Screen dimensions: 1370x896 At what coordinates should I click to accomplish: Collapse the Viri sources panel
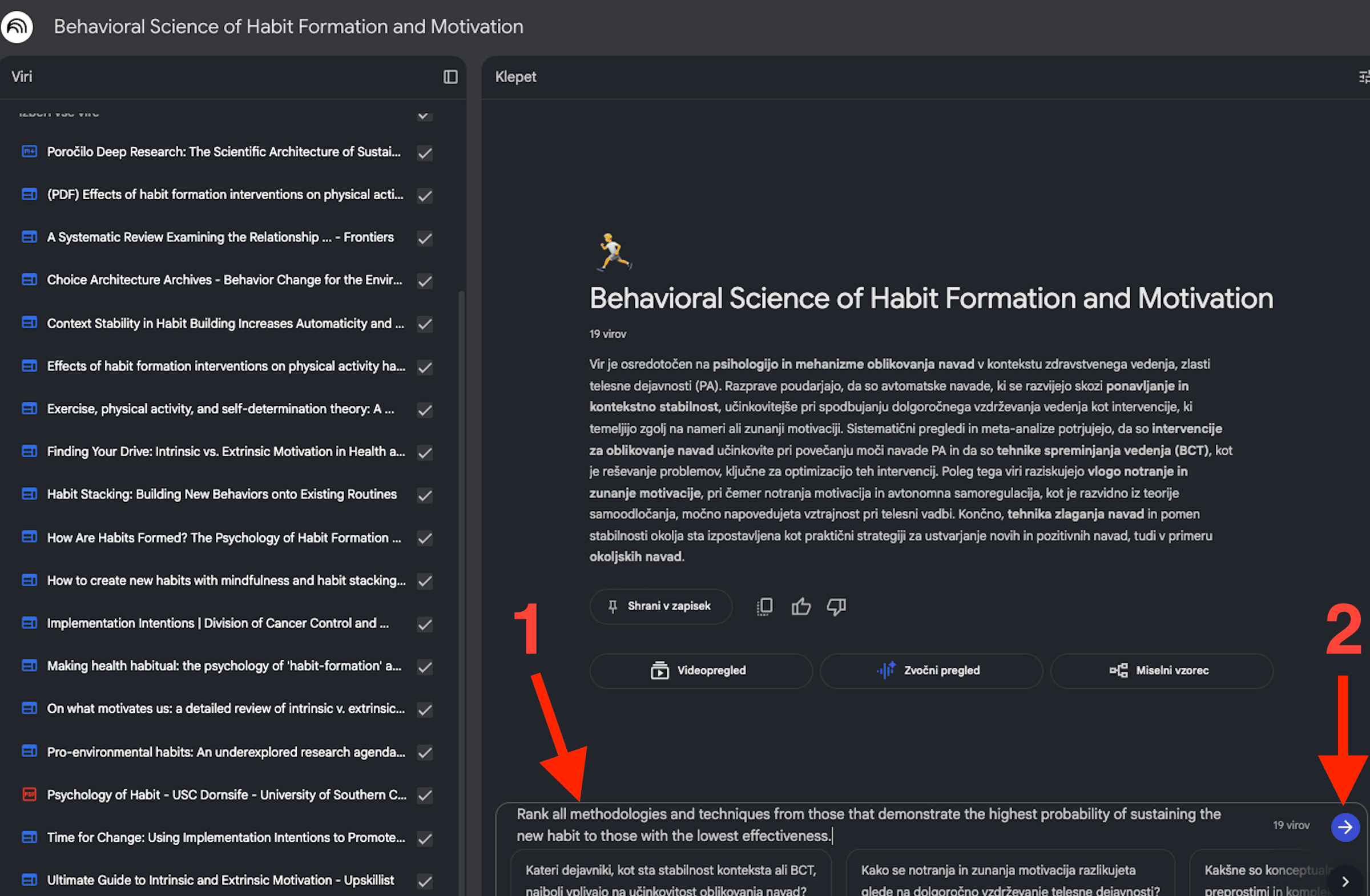[450, 76]
